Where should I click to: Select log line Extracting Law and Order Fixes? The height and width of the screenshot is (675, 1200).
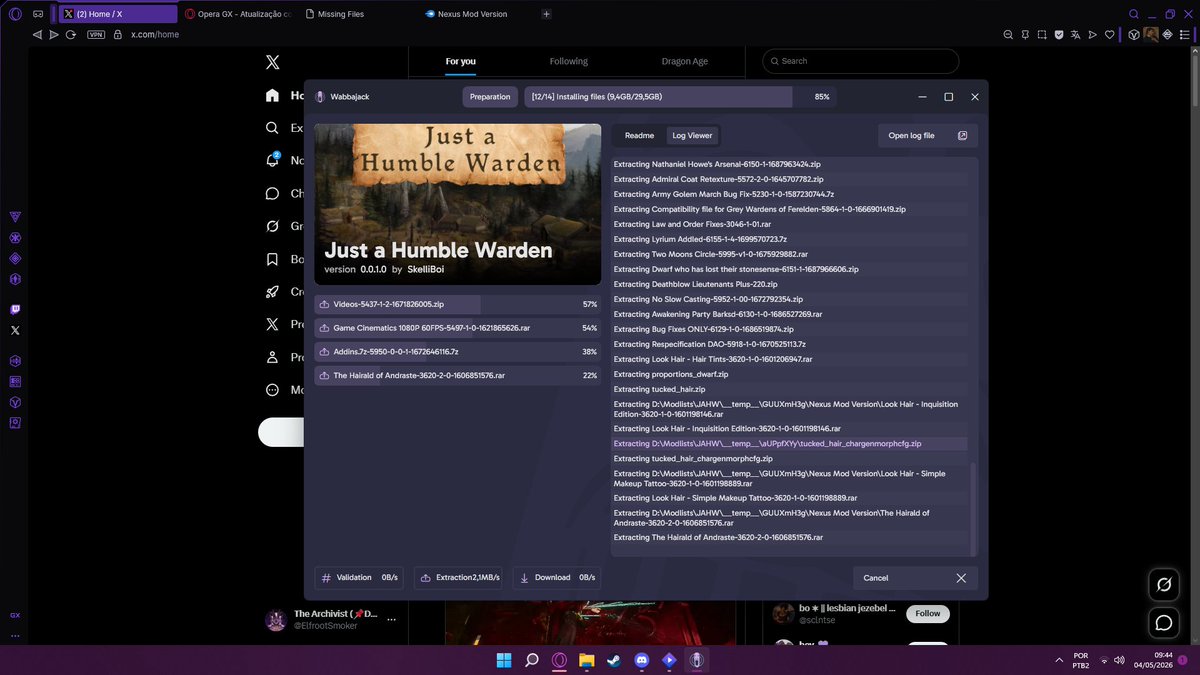click(x=692, y=224)
